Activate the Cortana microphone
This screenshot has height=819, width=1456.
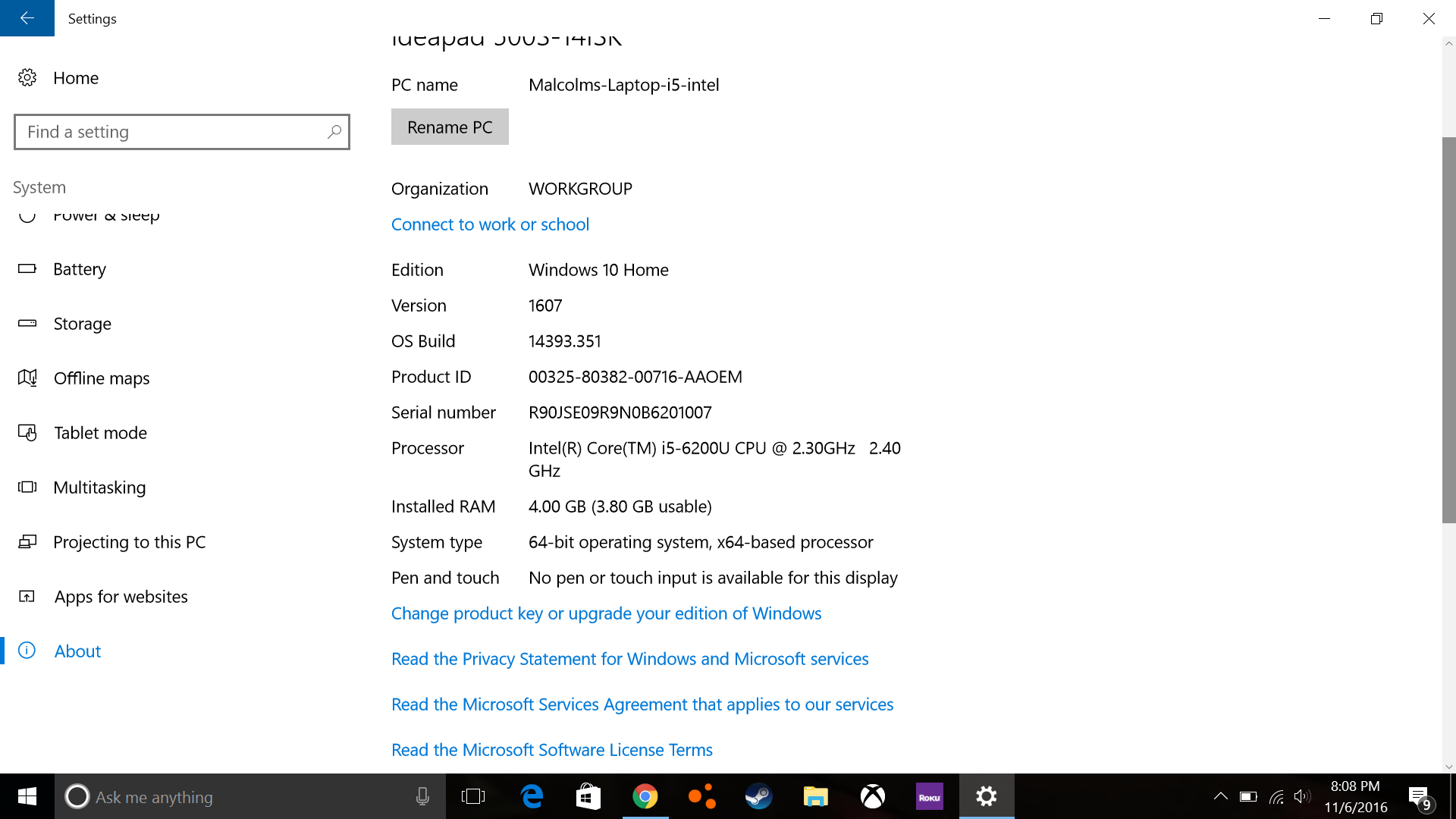tap(422, 796)
